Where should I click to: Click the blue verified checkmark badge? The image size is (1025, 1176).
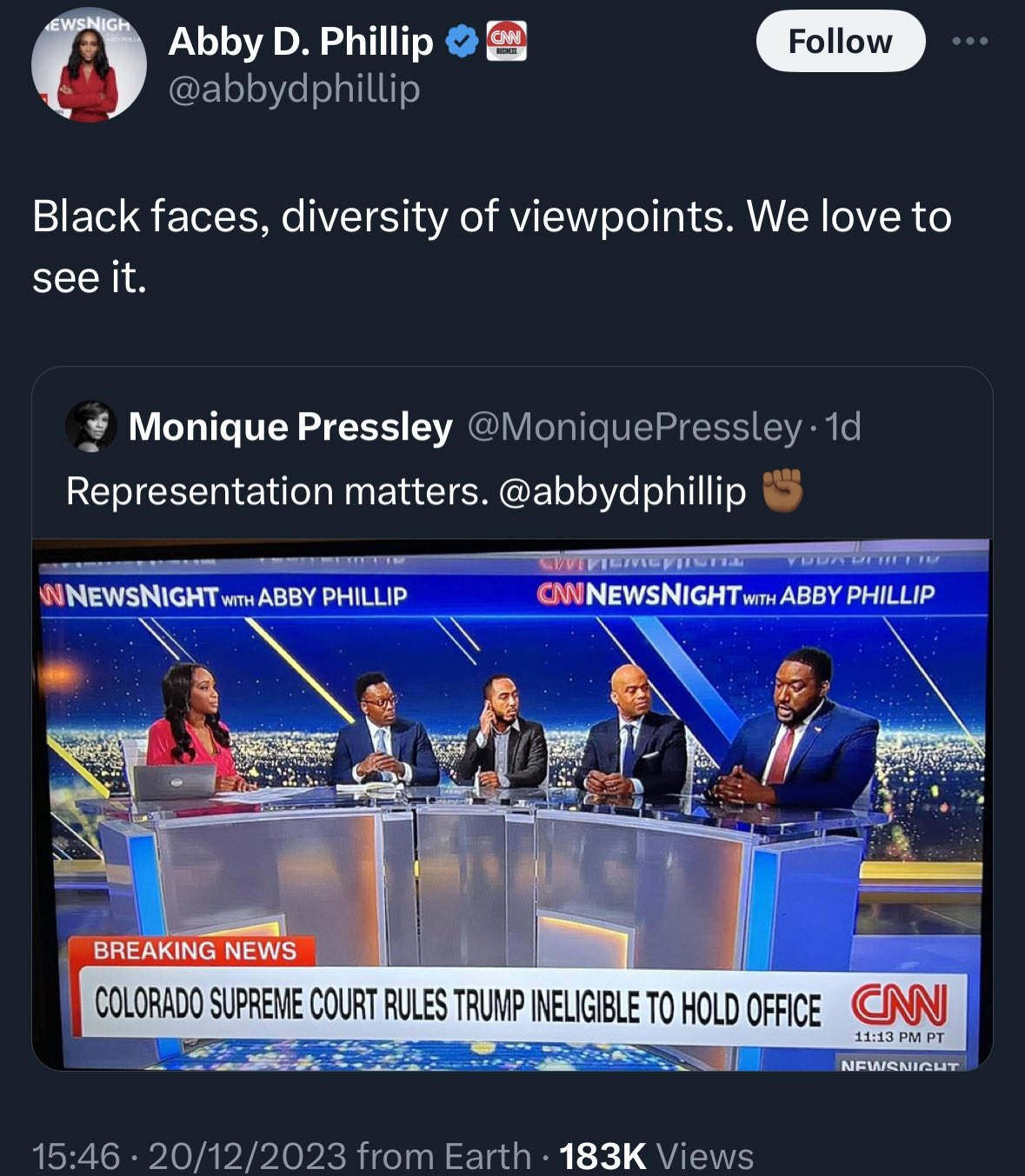click(x=463, y=41)
